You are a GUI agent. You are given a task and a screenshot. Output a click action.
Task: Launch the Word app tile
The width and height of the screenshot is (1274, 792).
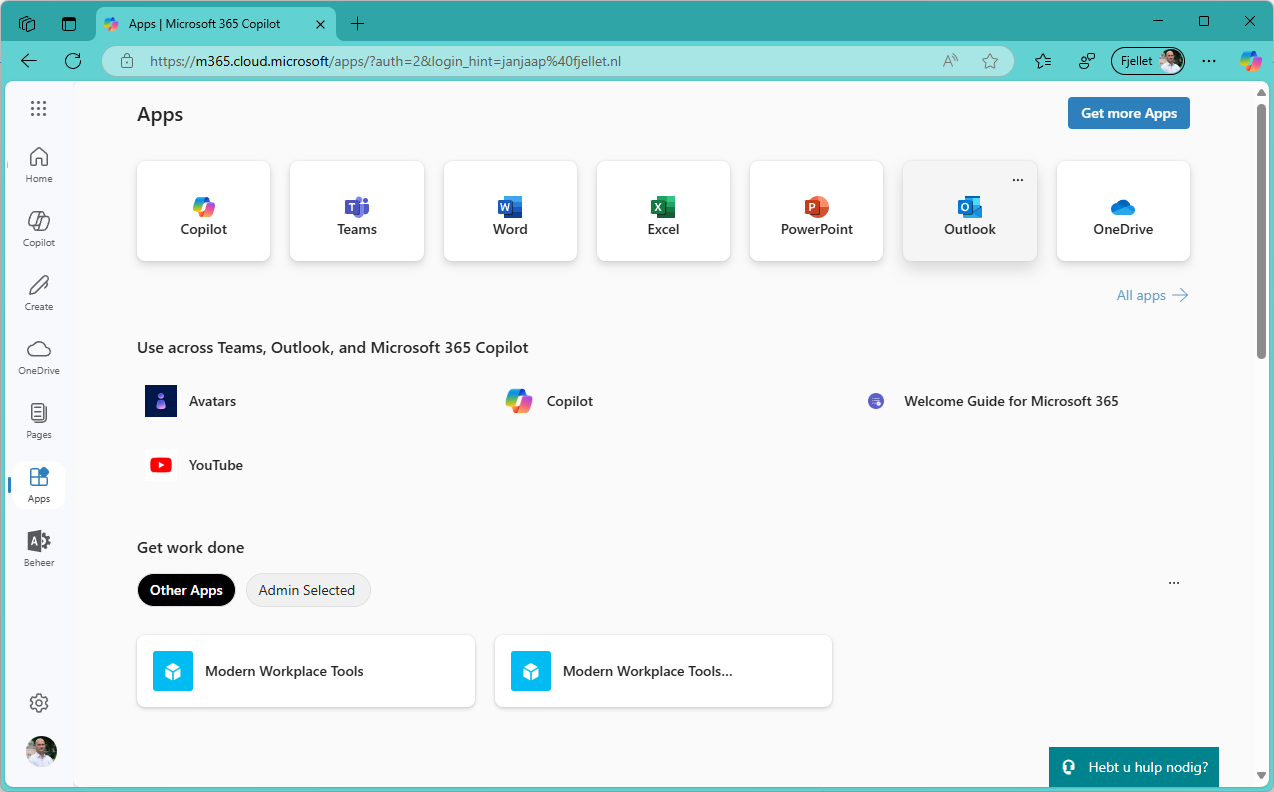click(x=510, y=211)
